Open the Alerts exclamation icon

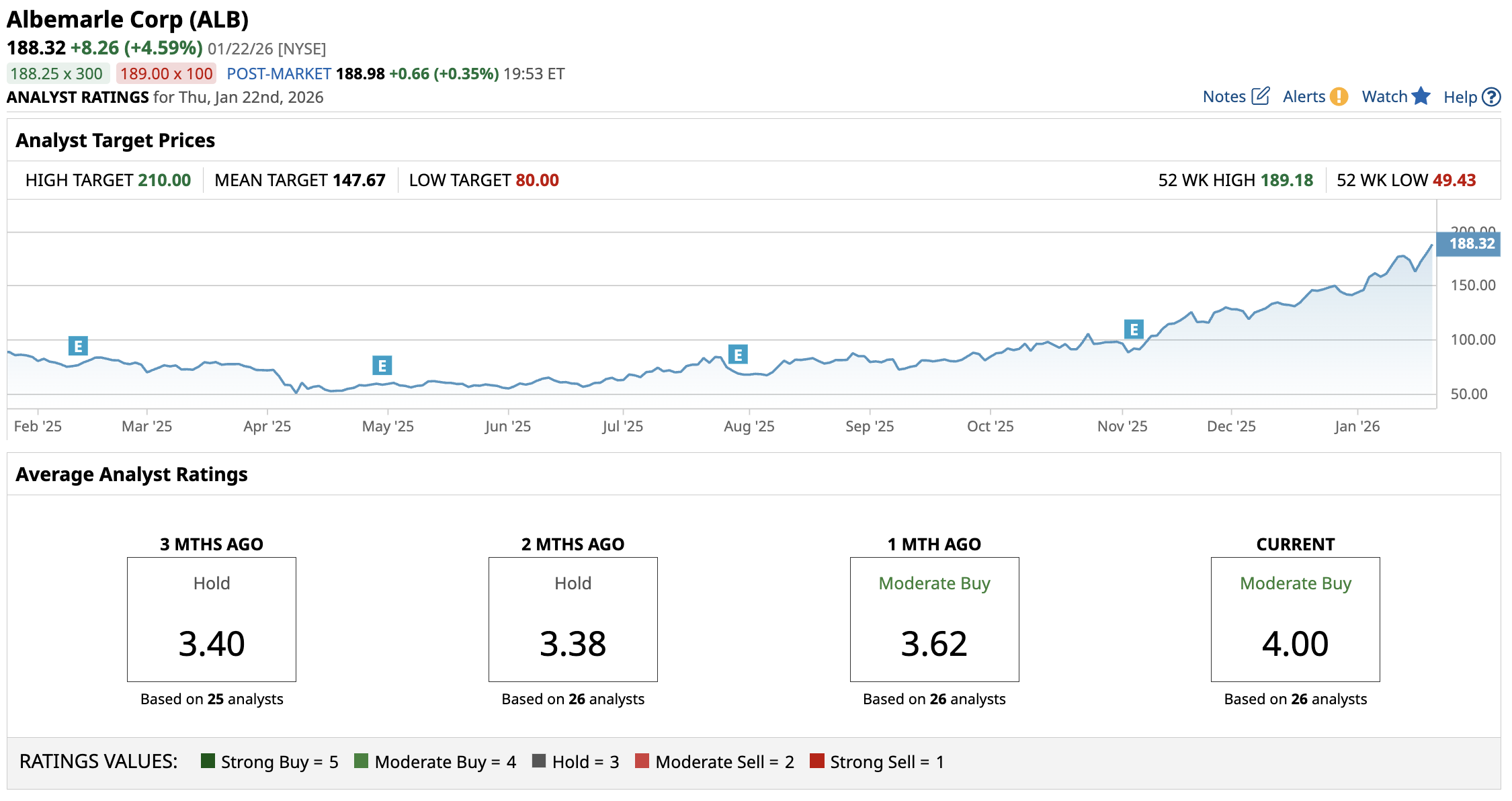(x=1339, y=97)
